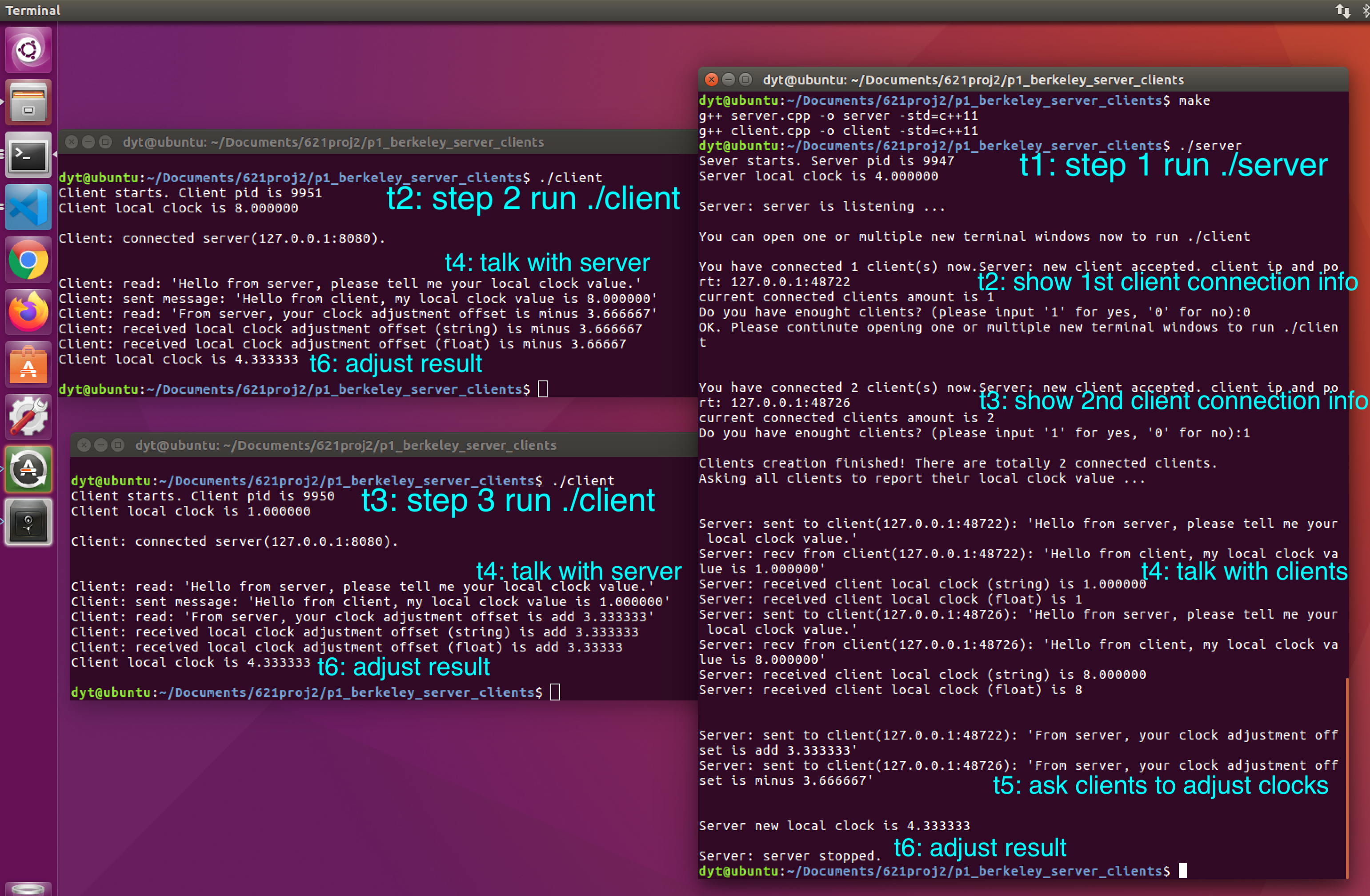Click the disk drive icon in dock
Viewport: 1370px width, 896px height.
coord(28,522)
